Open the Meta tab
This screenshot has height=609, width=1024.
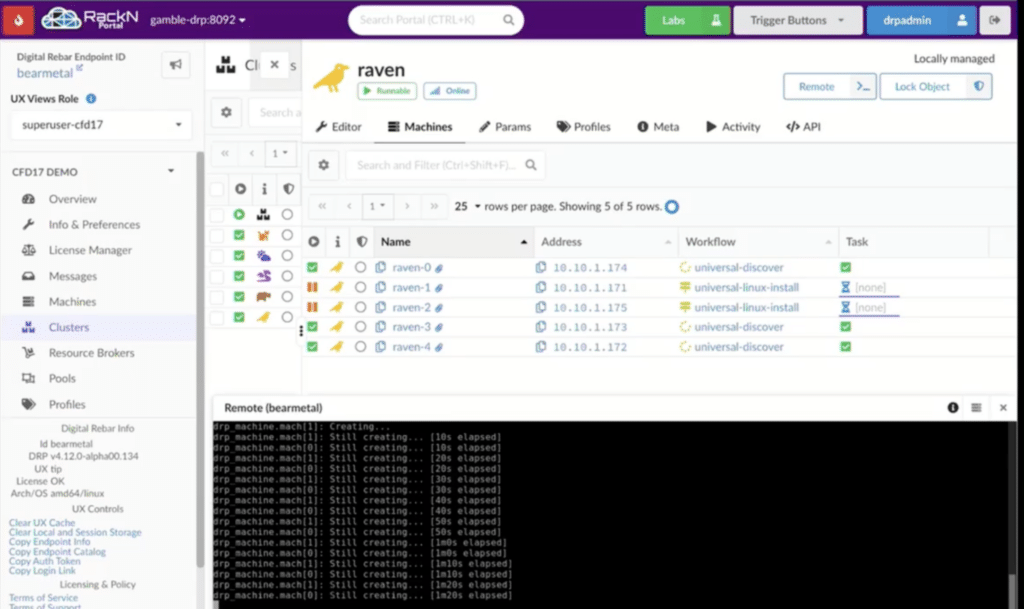point(658,127)
